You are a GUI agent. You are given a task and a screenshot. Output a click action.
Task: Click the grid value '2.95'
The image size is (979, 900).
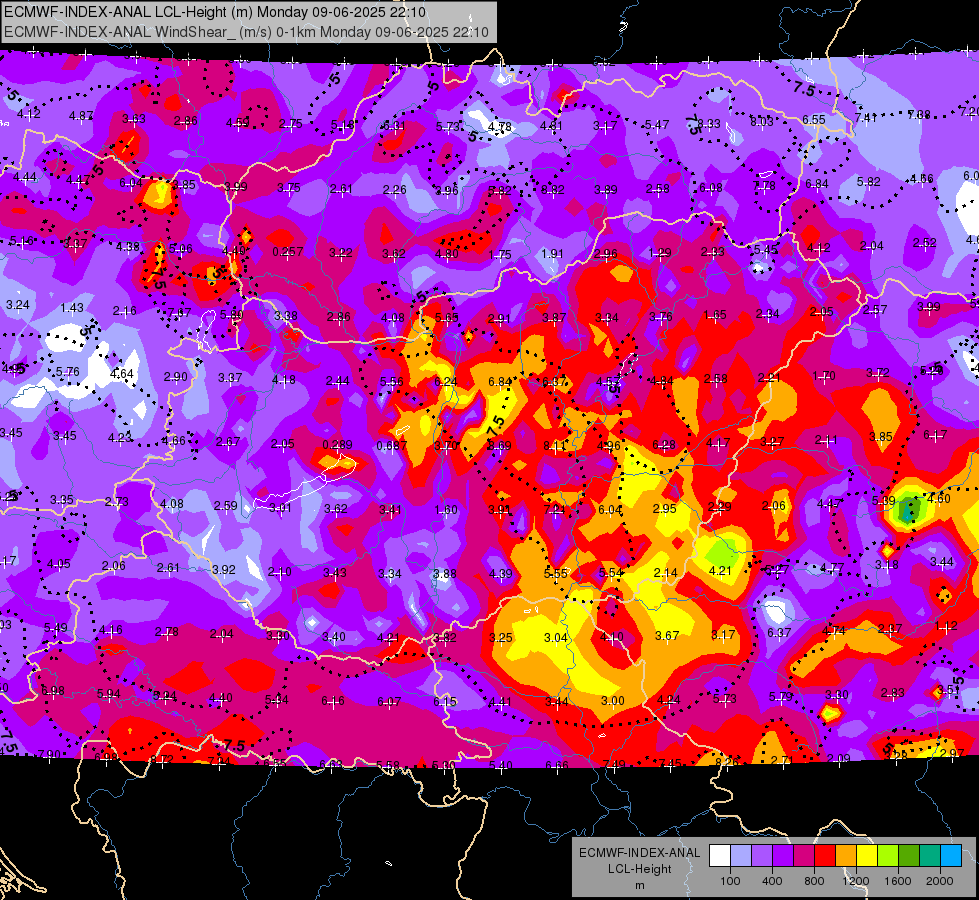point(664,509)
